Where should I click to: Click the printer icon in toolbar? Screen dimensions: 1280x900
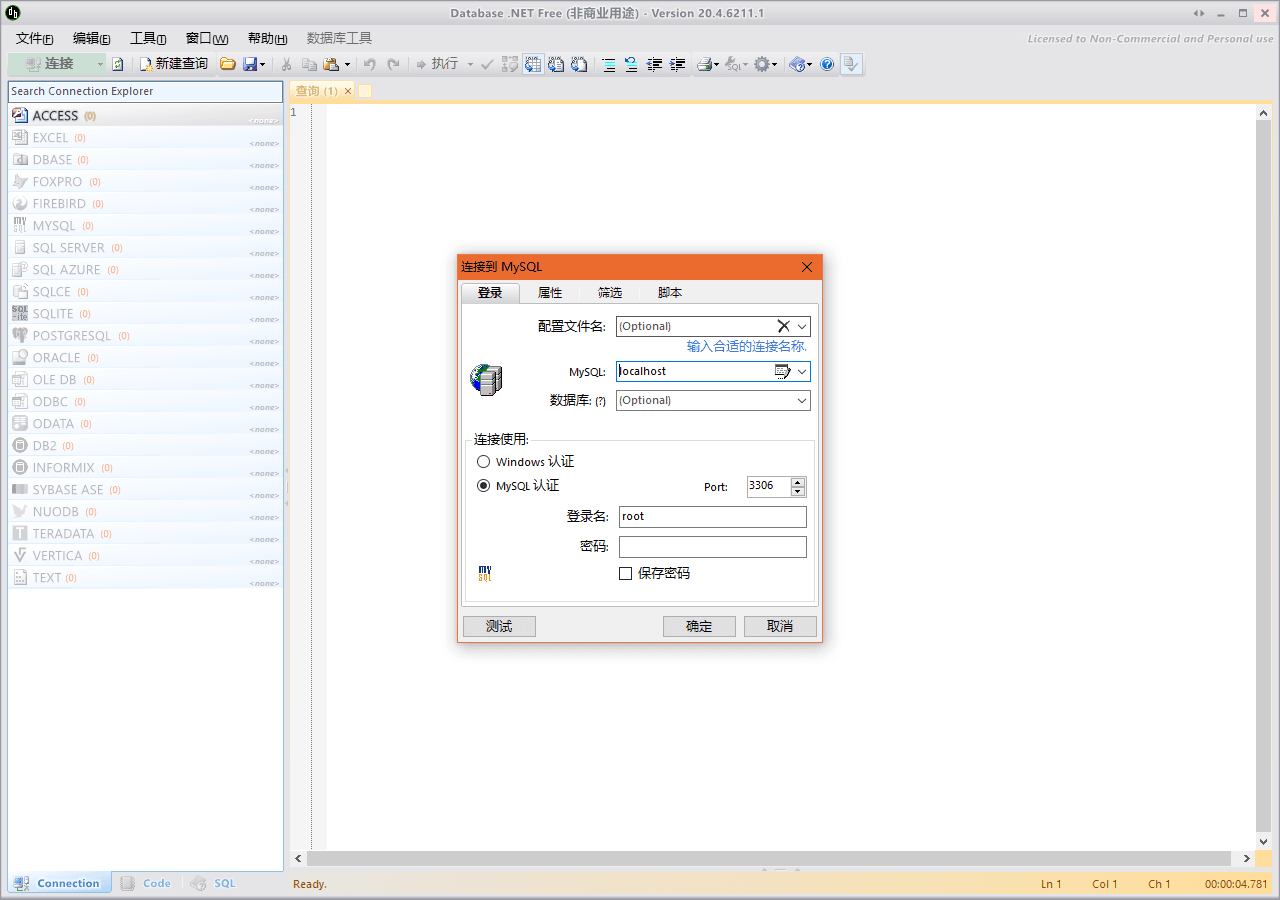tap(704, 64)
